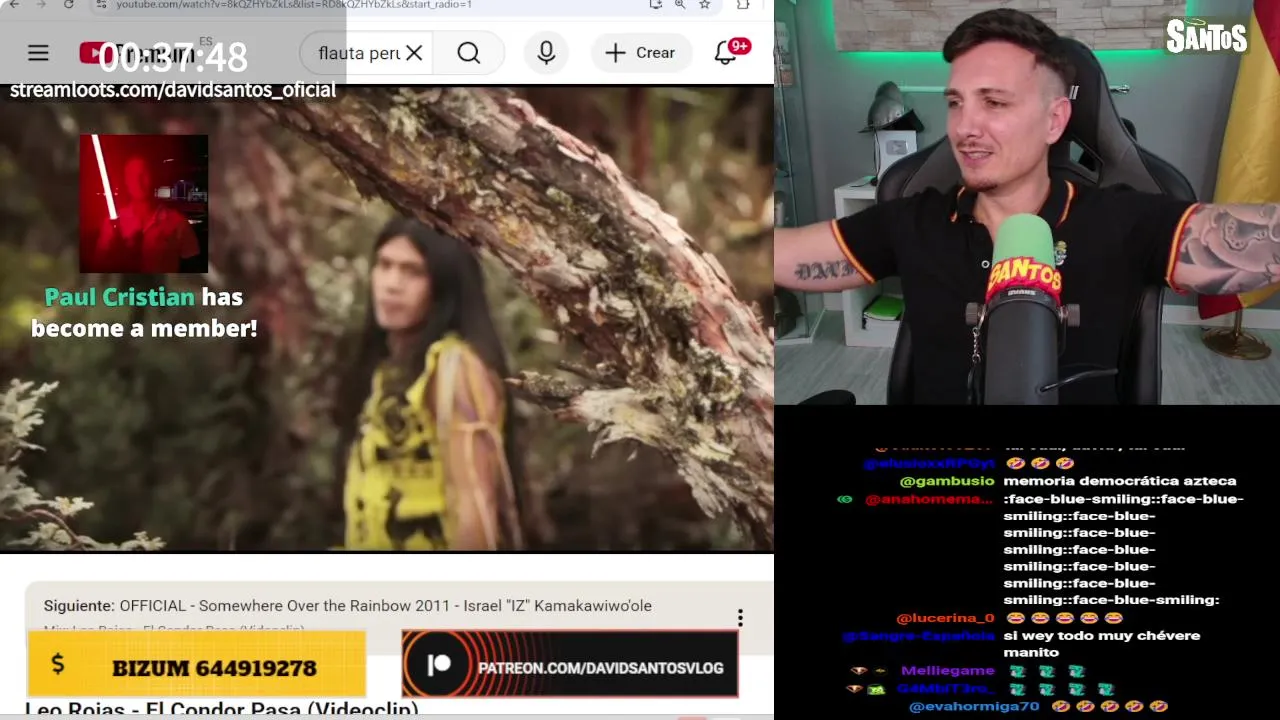This screenshot has width=1280, height=720.
Task: Run search with magnifying glass button
Action: point(469,53)
